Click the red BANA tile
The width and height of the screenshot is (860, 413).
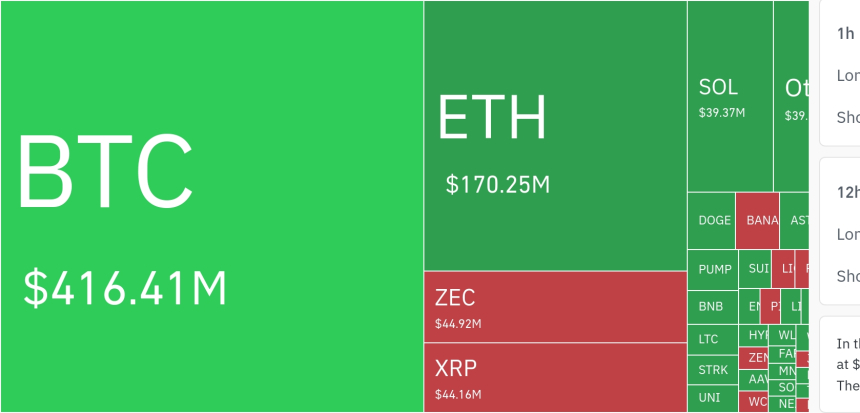click(x=757, y=220)
